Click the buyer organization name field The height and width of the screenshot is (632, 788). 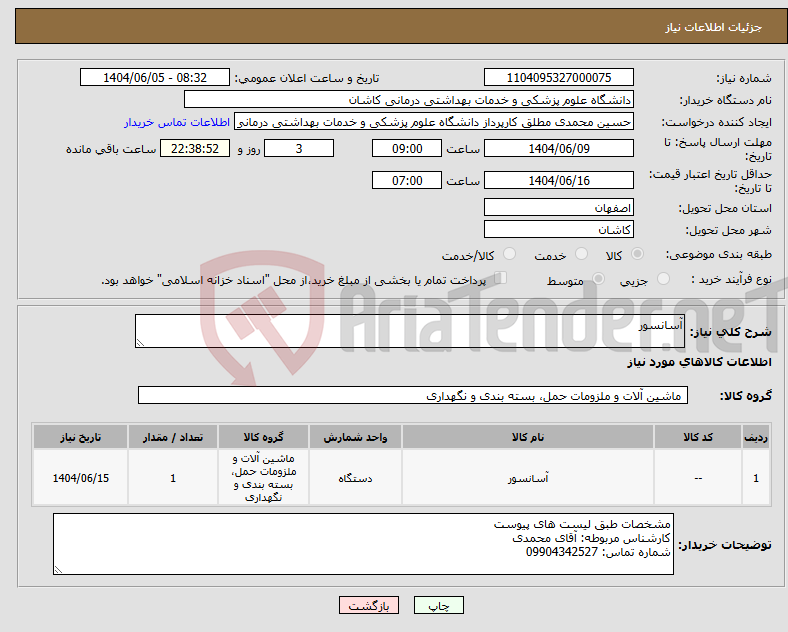(x=409, y=99)
